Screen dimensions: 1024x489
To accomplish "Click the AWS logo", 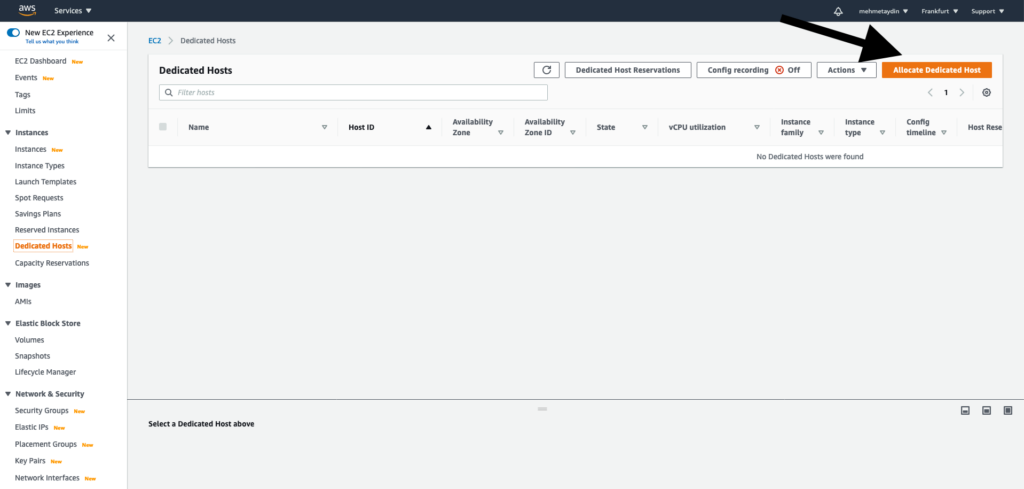I will [27, 10].
